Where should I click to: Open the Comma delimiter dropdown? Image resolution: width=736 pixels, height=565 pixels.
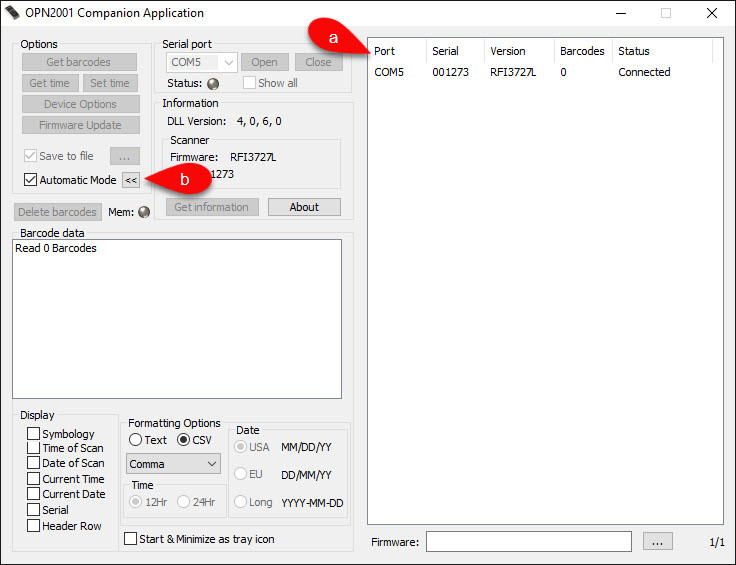[173, 464]
